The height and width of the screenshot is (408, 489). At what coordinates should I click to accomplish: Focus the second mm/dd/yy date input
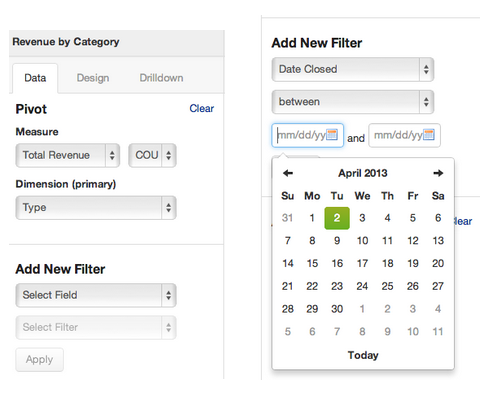(404, 135)
